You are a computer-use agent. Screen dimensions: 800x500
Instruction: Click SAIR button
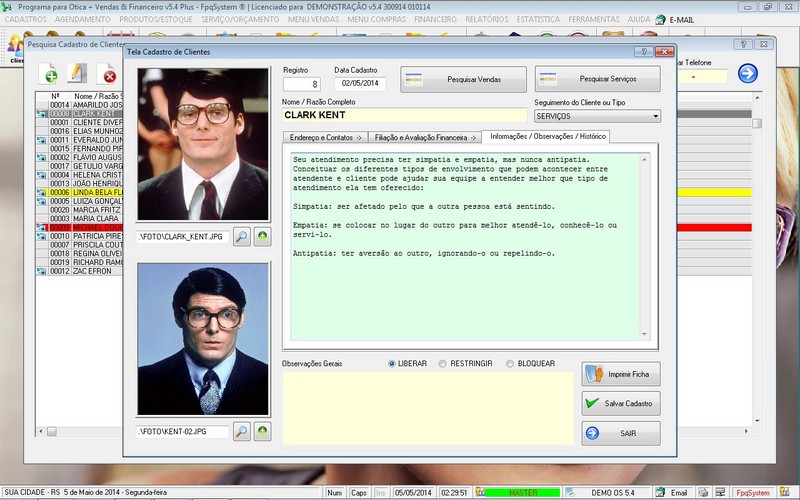pos(621,433)
